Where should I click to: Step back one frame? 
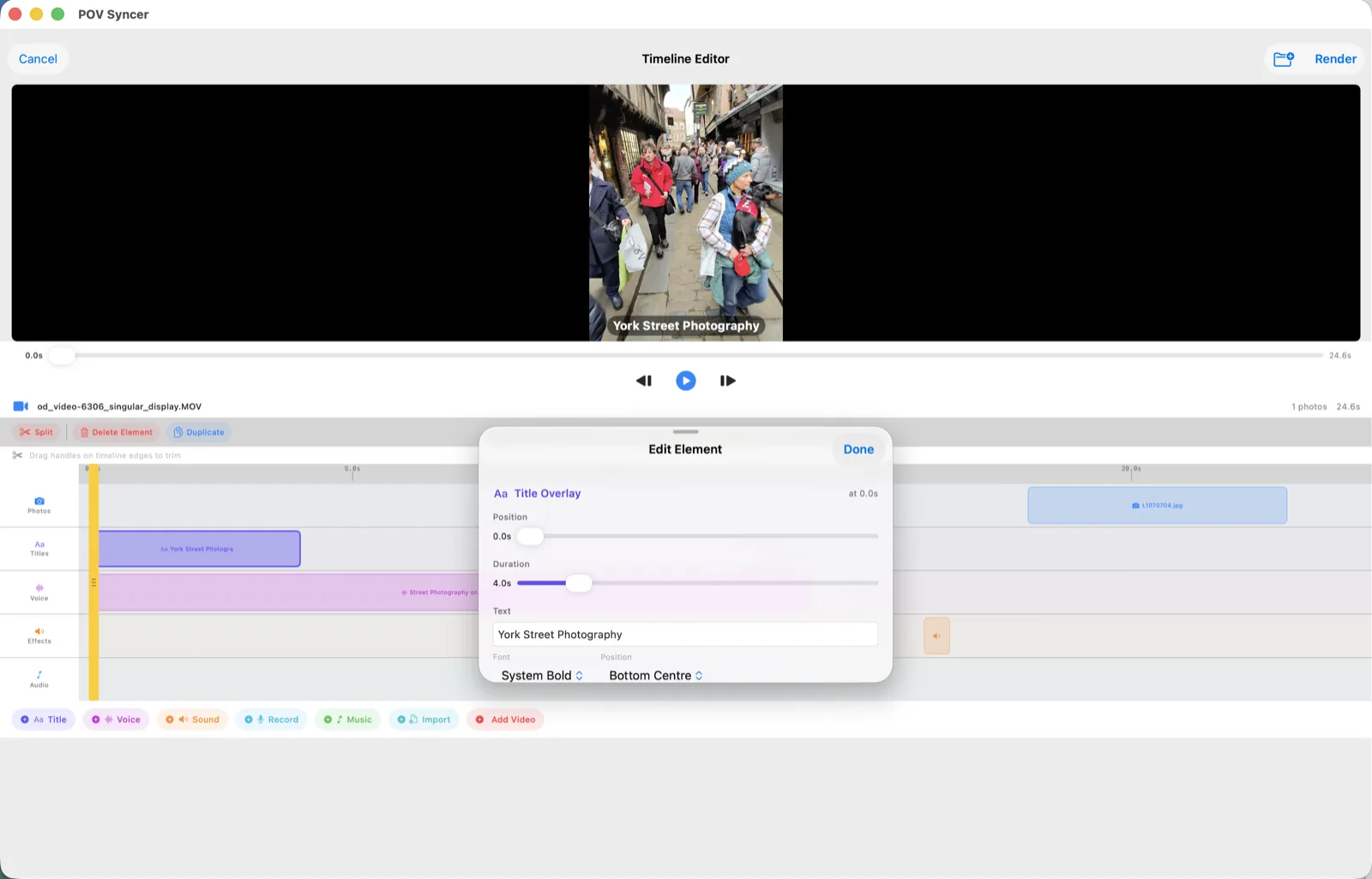(x=644, y=381)
